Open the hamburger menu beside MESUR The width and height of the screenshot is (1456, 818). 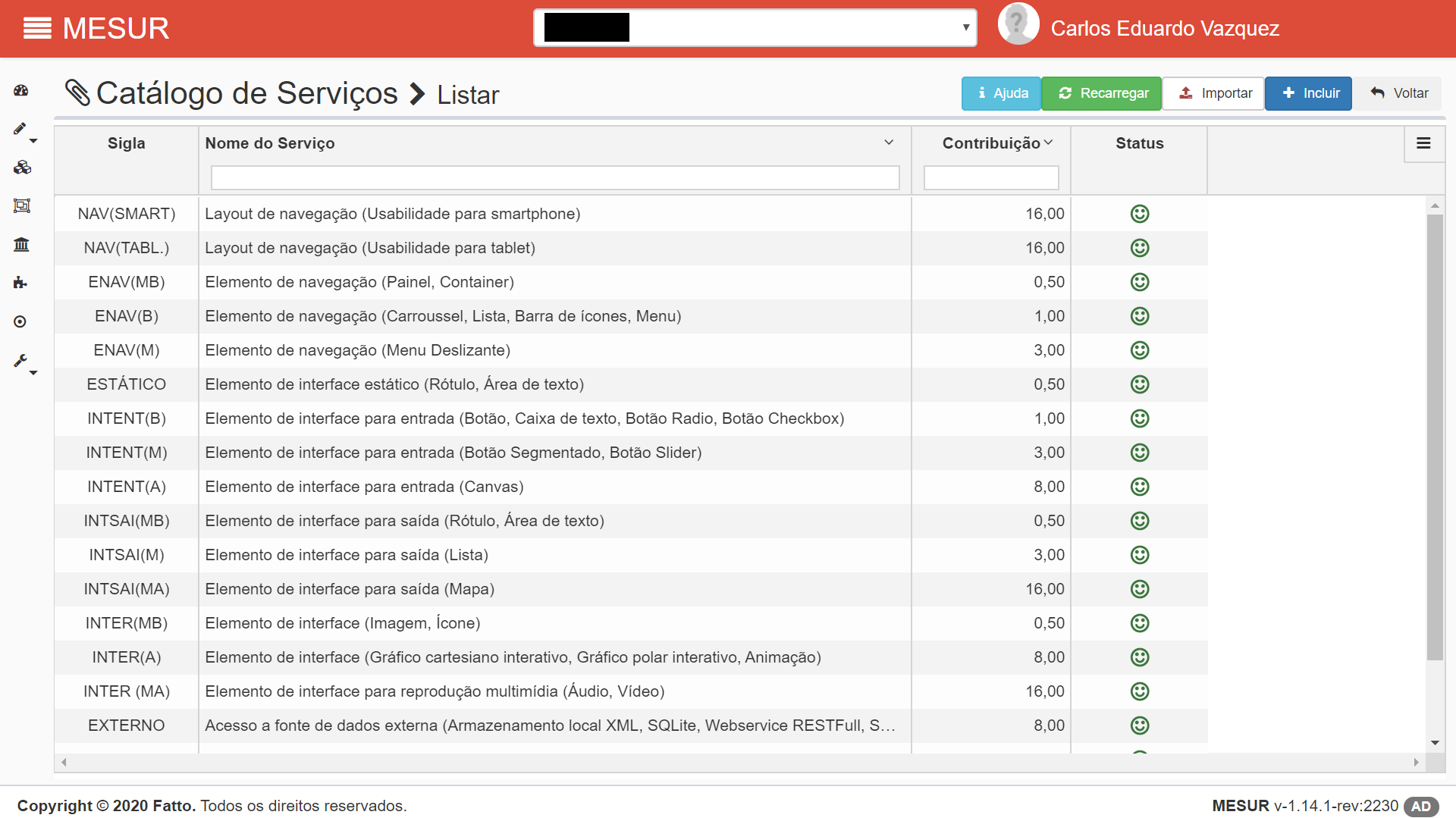(37, 29)
